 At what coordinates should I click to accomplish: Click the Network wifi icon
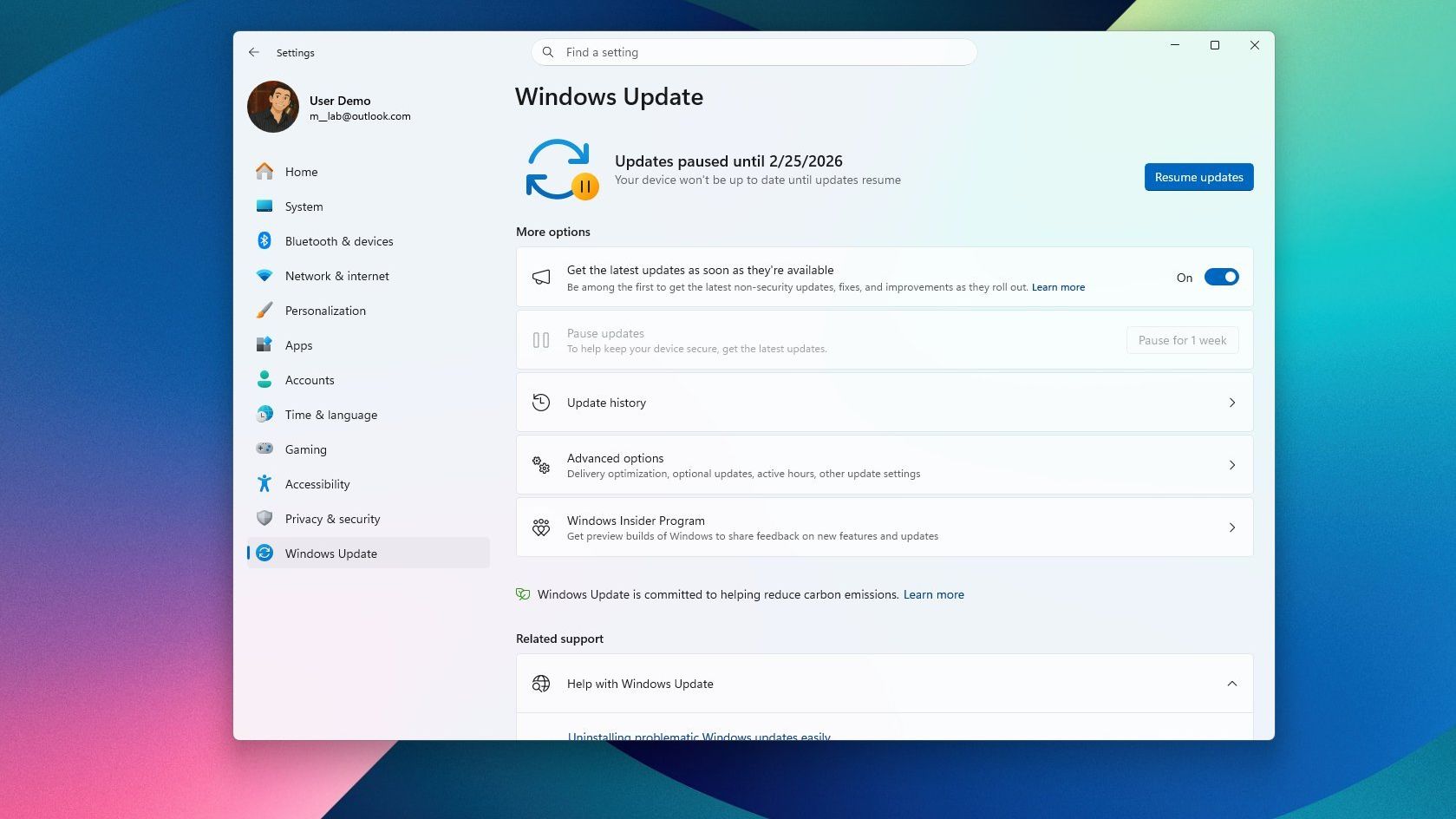click(264, 276)
